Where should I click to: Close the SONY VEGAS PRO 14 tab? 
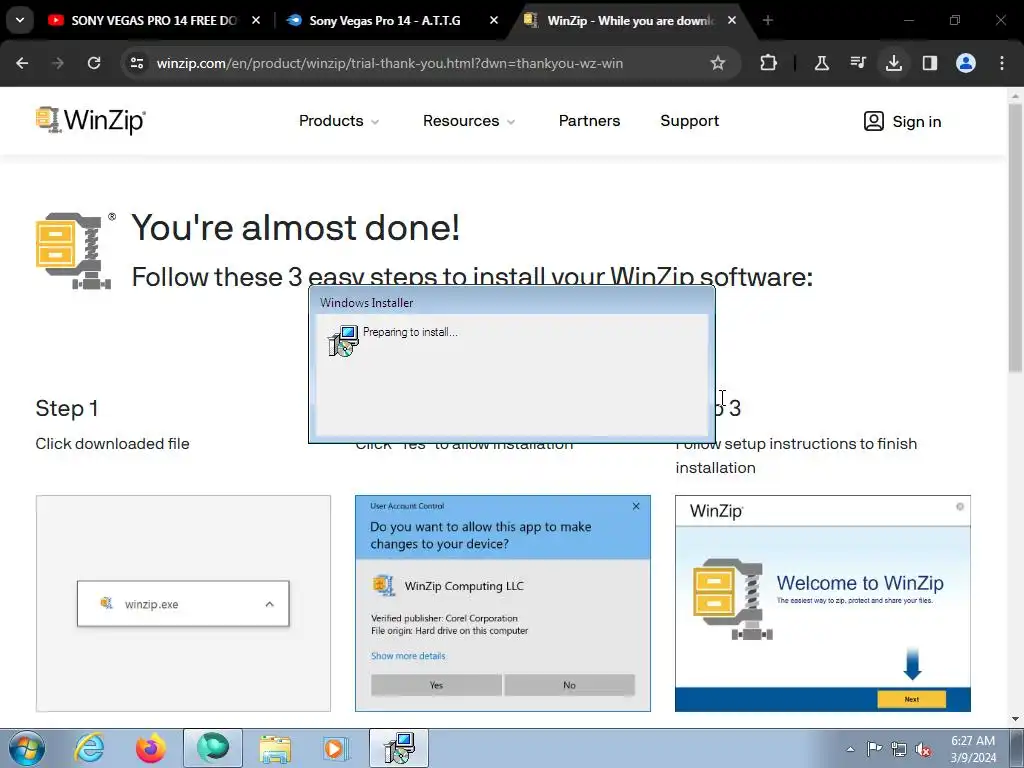tap(256, 21)
